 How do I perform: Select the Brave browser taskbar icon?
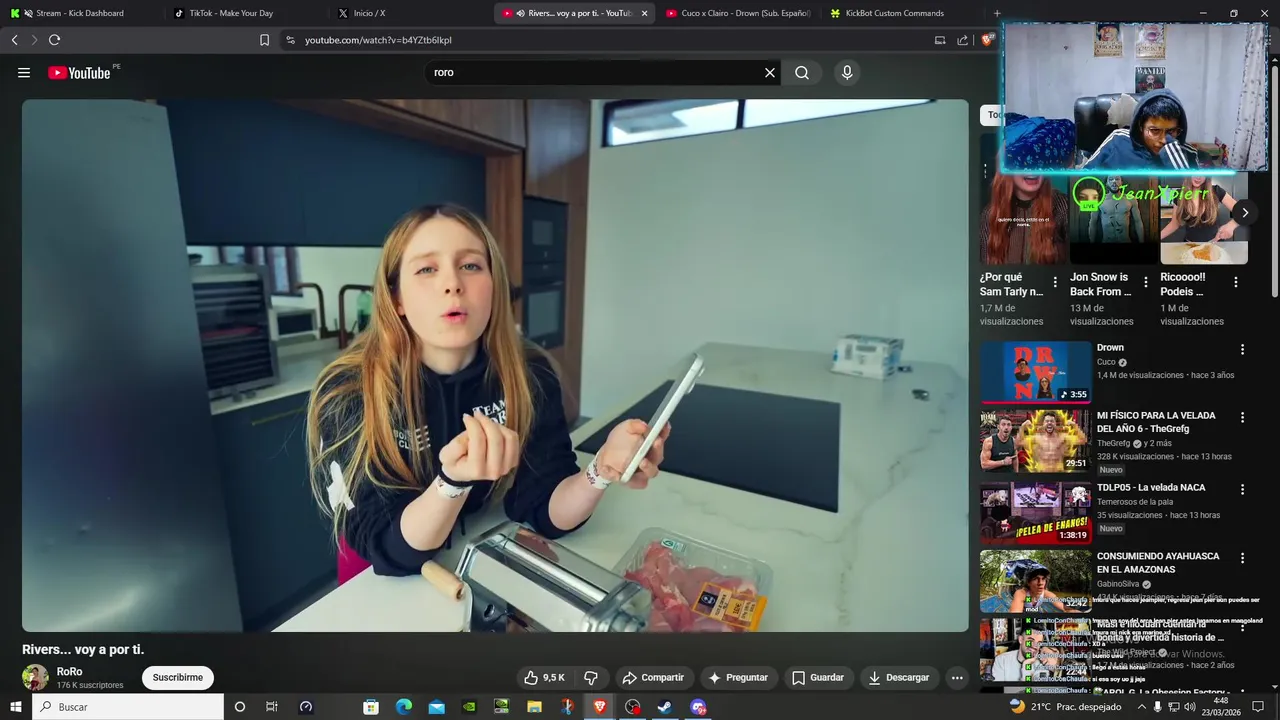pos(600,707)
